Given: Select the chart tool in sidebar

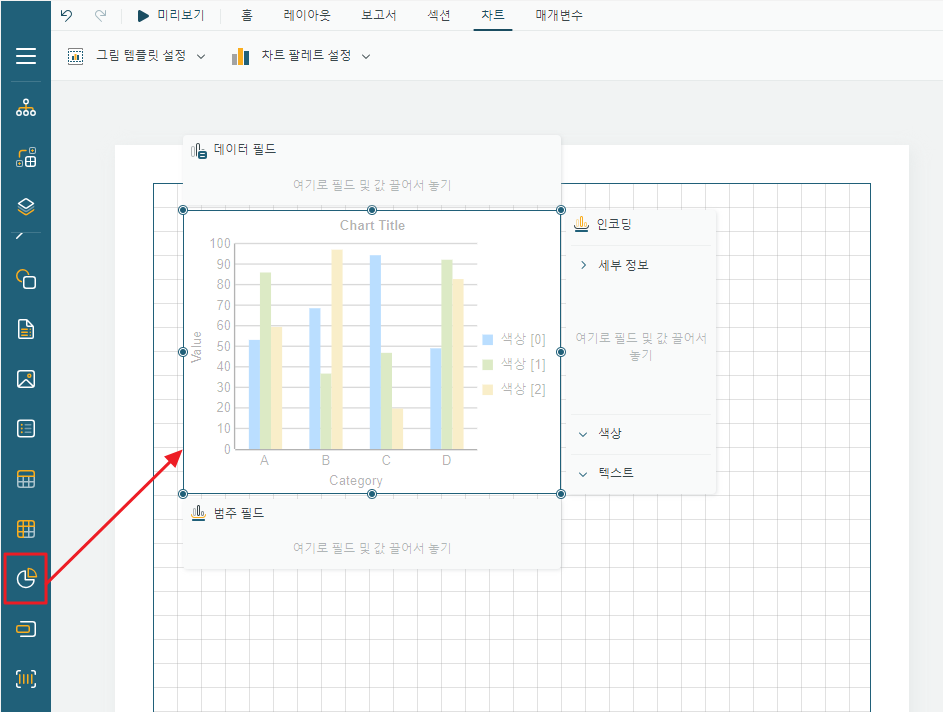Looking at the screenshot, I should point(26,578).
